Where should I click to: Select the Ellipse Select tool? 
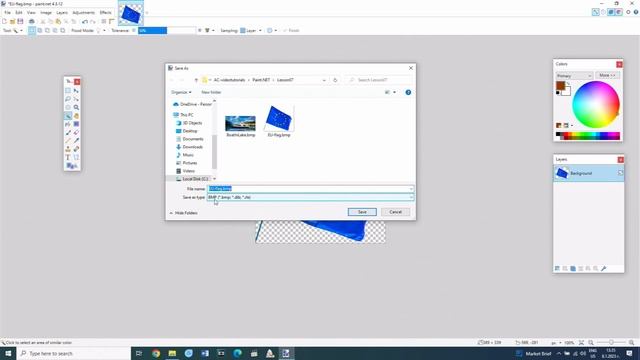pyautogui.click(x=68, y=107)
